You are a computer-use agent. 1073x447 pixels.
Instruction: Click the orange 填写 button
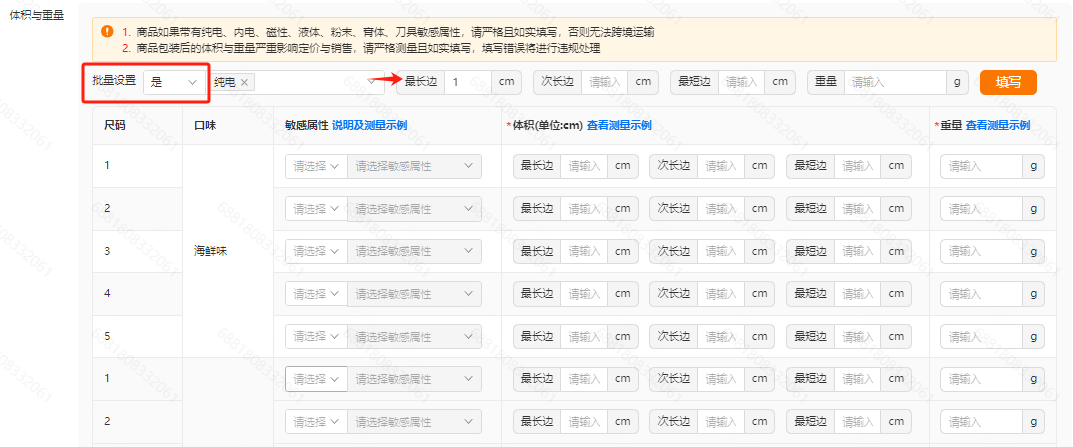(1008, 83)
